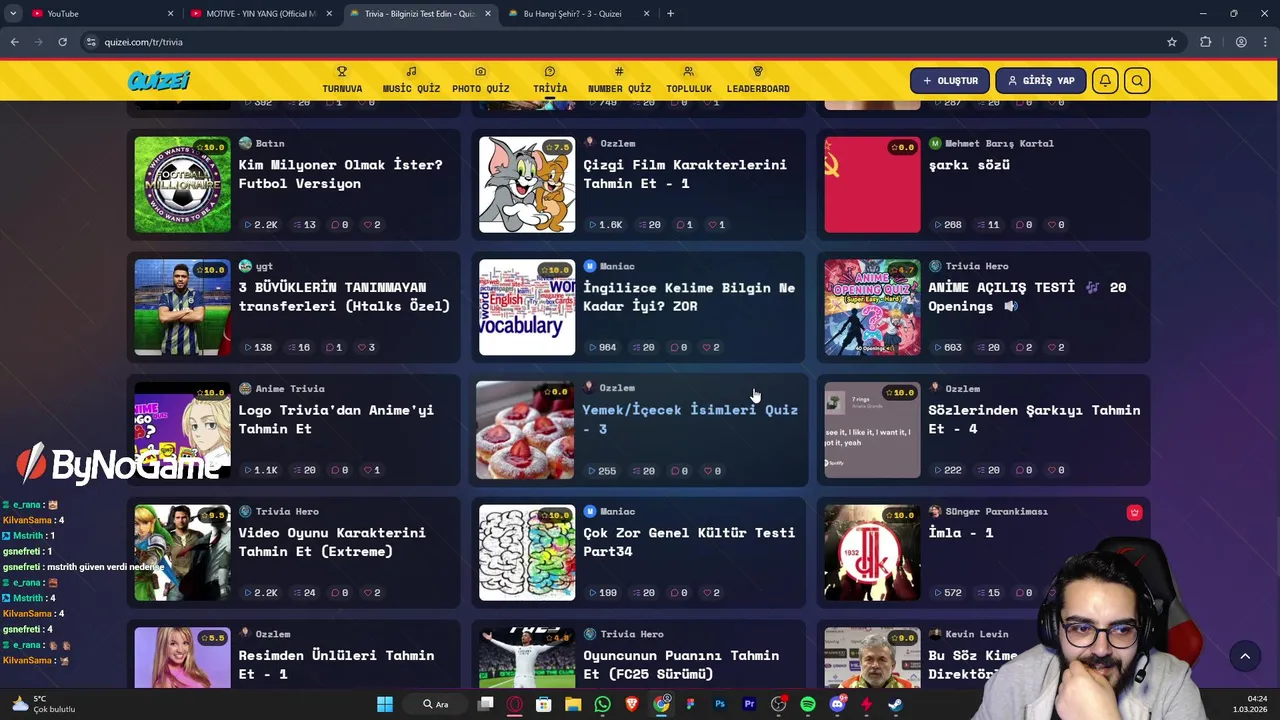Open the taskbar clock showing 04:24
The width and height of the screenshot is (1280, 720).
click(x=1250, y=704)
